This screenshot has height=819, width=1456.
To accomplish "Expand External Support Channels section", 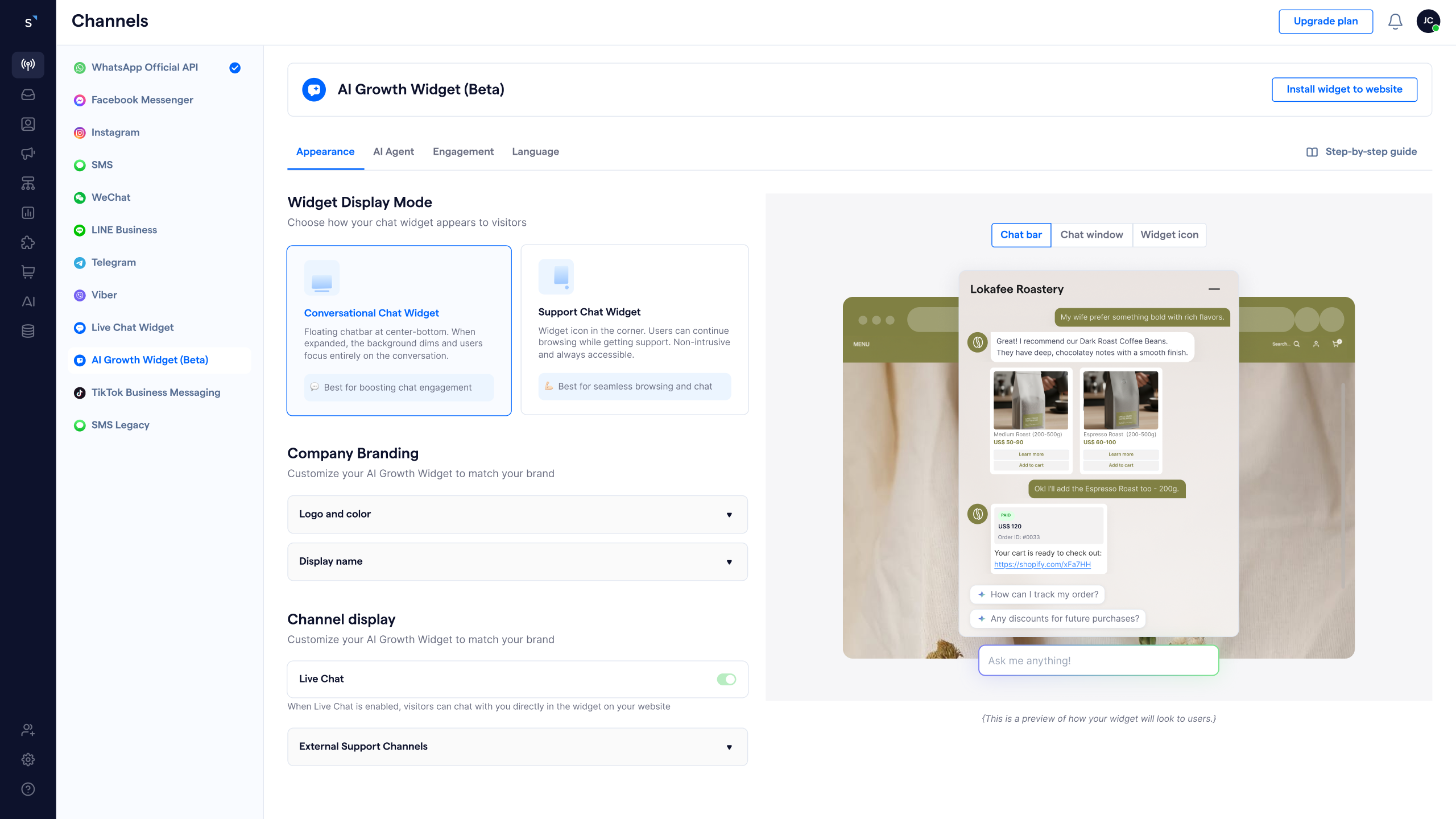I will pos(517,747).
